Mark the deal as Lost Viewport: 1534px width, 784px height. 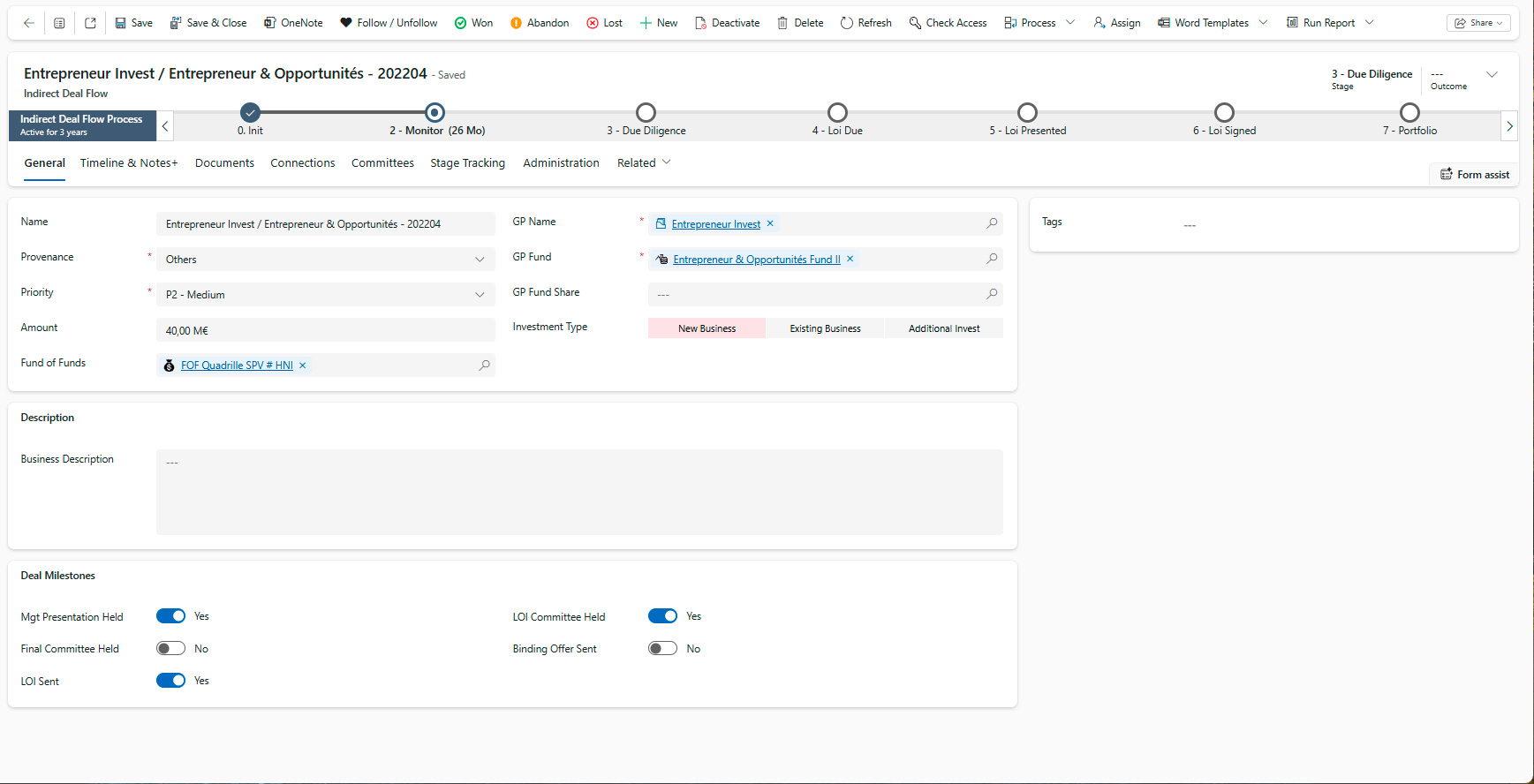[604, 23]
